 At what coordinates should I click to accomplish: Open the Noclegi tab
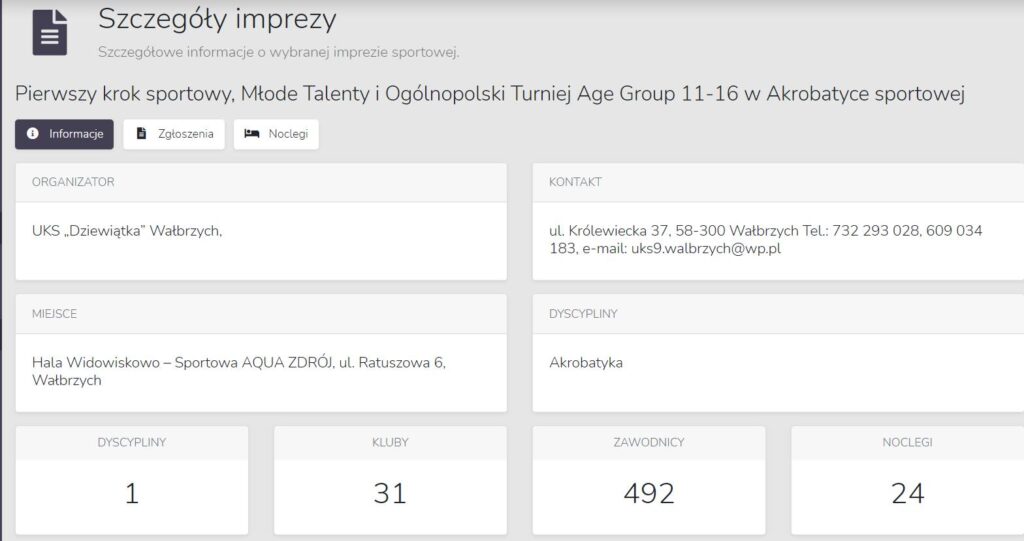click(276, 134)
